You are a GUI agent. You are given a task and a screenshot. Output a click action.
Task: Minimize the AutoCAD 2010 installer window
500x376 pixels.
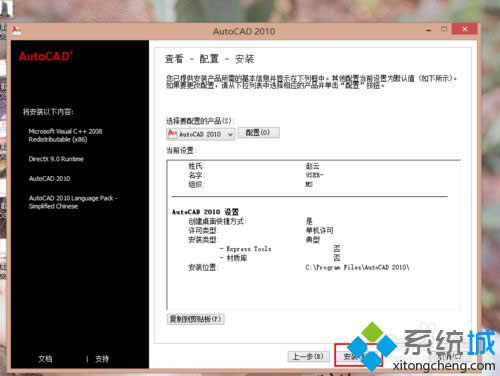click(x=429, y=30)
